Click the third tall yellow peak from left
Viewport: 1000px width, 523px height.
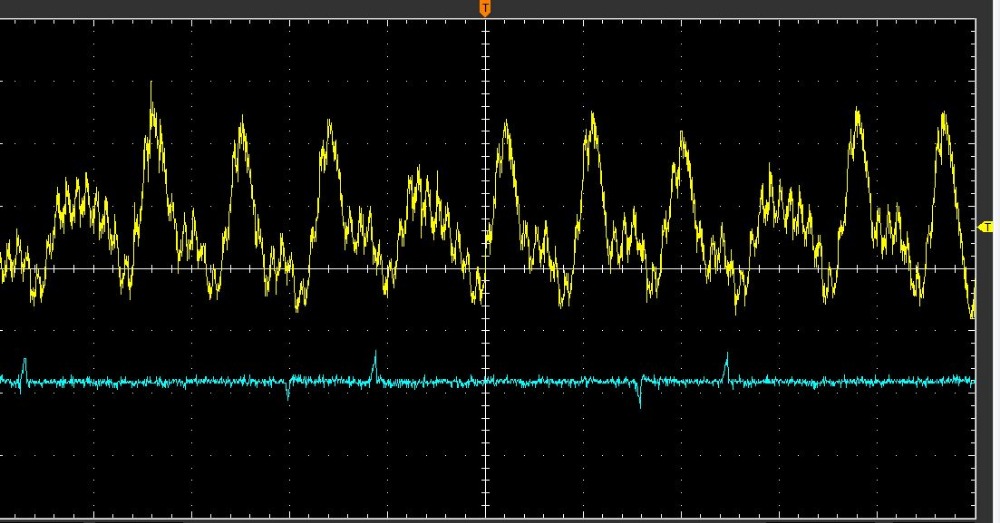click(x=327, y=125)
